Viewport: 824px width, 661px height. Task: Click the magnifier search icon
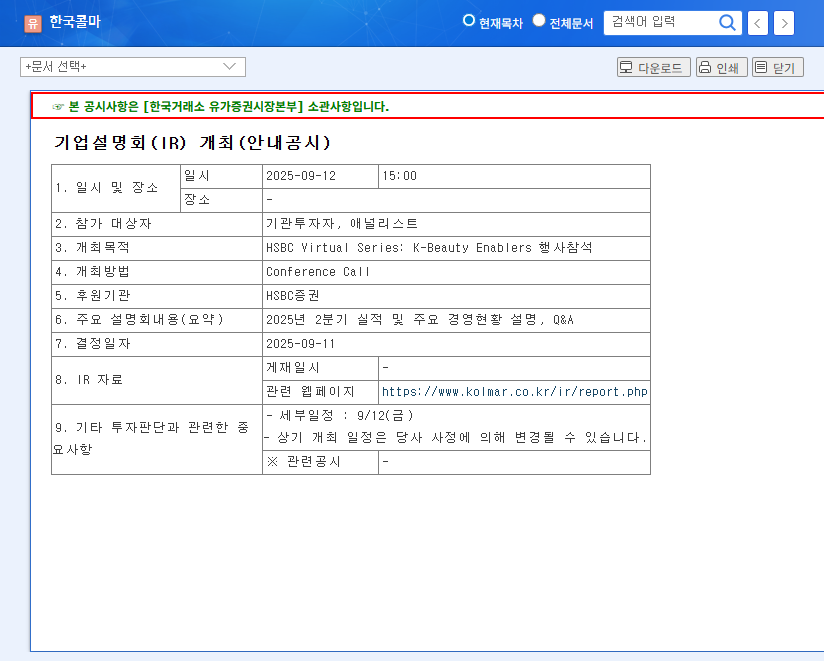tap(728, 22)
